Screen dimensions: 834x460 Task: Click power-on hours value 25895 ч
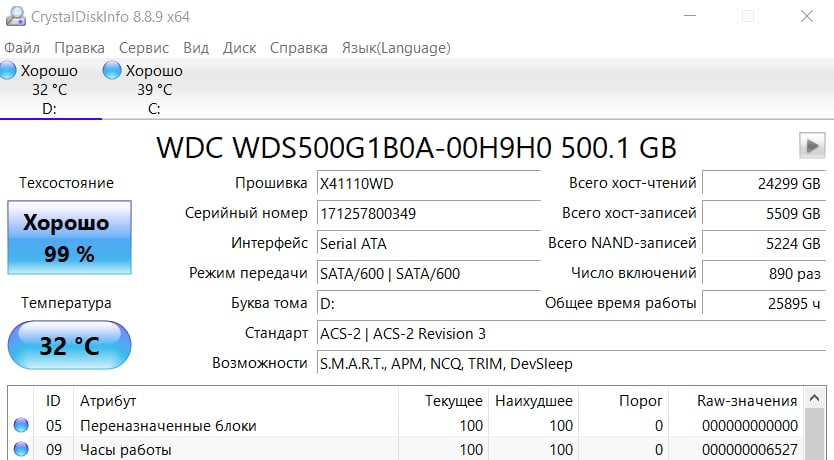764,304
